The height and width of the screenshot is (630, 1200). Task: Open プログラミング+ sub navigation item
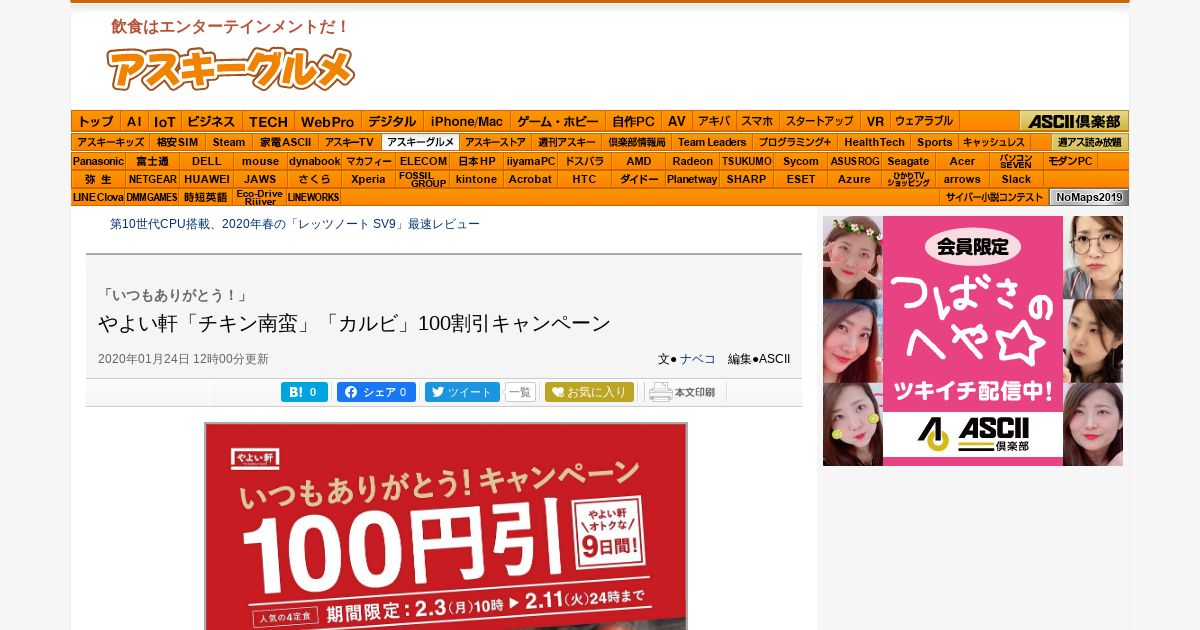[x=795, y=142]
